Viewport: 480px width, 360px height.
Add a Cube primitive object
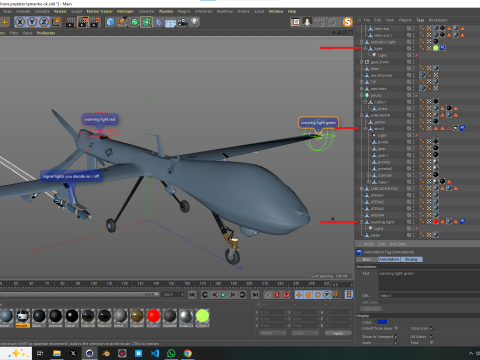click(110, 22)
